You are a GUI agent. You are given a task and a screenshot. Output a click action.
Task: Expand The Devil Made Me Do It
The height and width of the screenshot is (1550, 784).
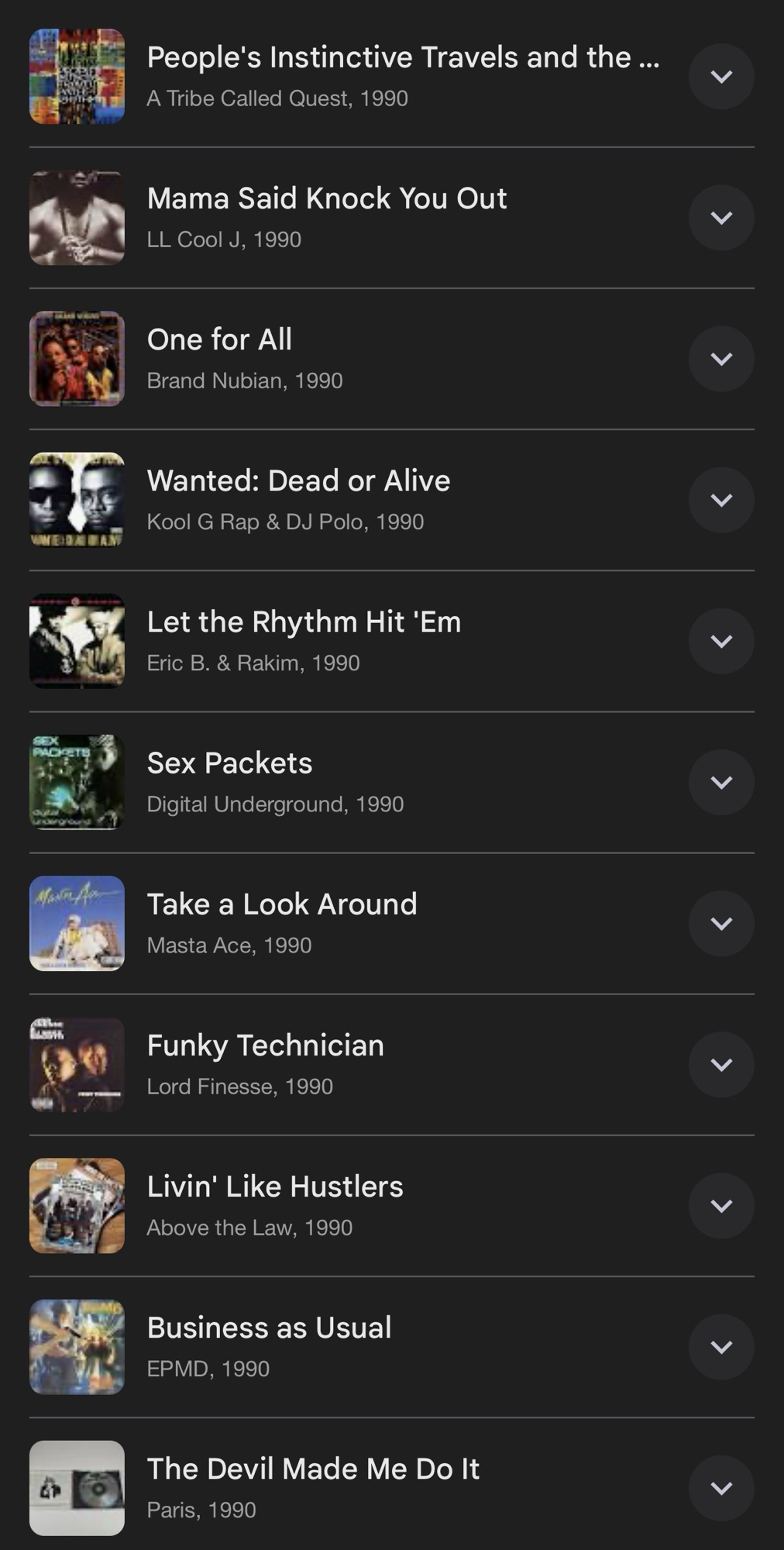coord(721,1487)
